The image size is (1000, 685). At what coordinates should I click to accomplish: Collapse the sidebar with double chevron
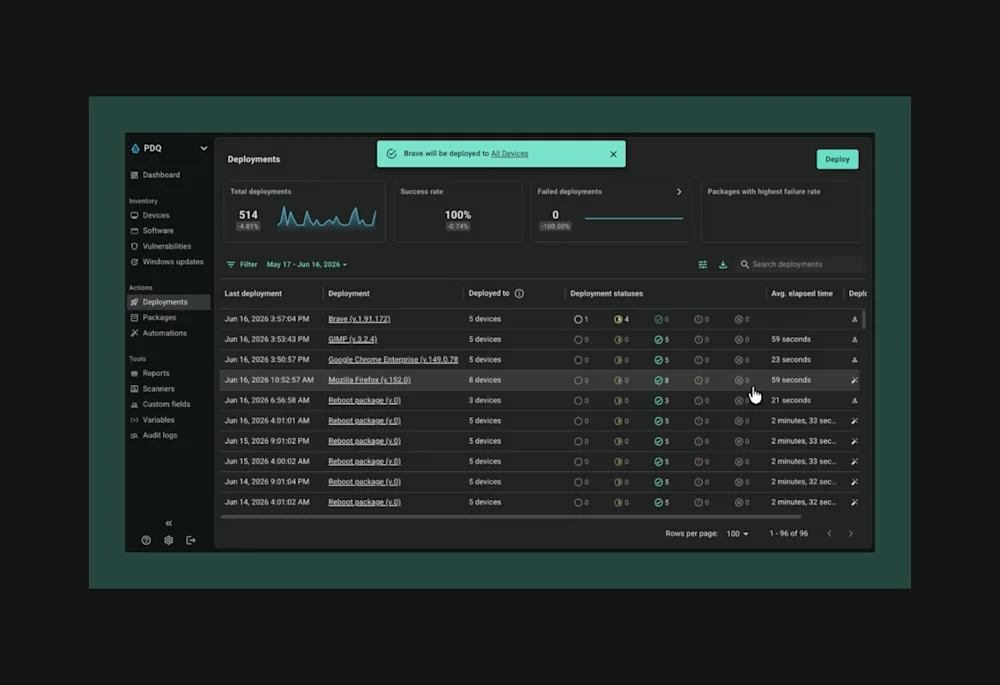(168, 523)
